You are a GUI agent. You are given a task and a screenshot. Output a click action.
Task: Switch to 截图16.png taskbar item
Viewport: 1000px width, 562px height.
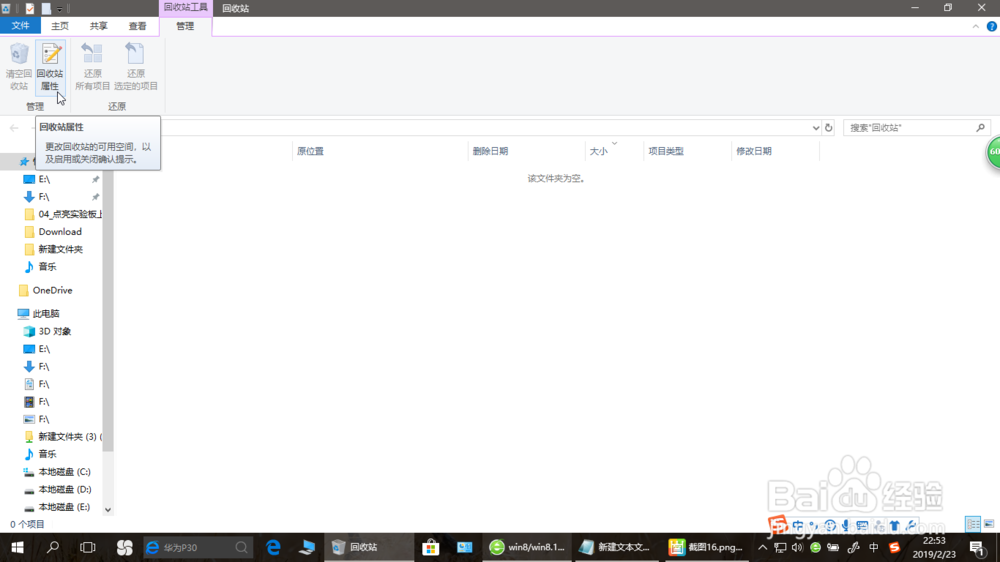click(706, 547)
